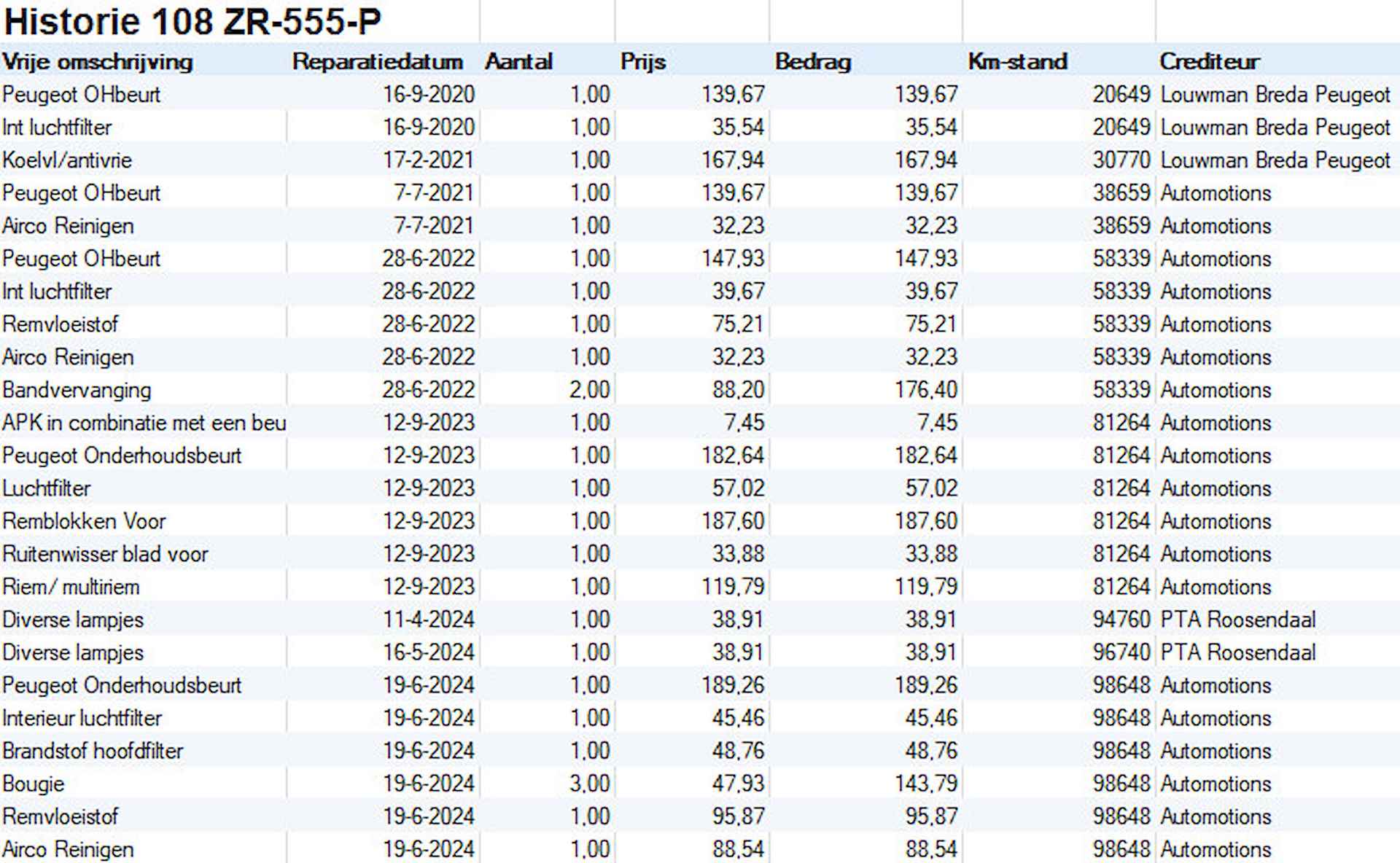This screenshot has width=1400, height=863.
Task: Select the Ruitenwisser blad voor cell
Action: point(105,553)
